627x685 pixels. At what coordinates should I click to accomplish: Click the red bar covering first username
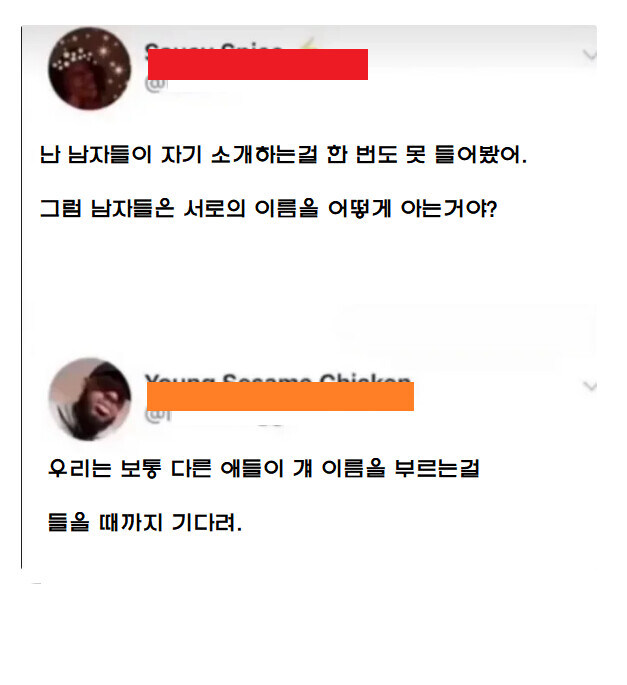point(258,64)
